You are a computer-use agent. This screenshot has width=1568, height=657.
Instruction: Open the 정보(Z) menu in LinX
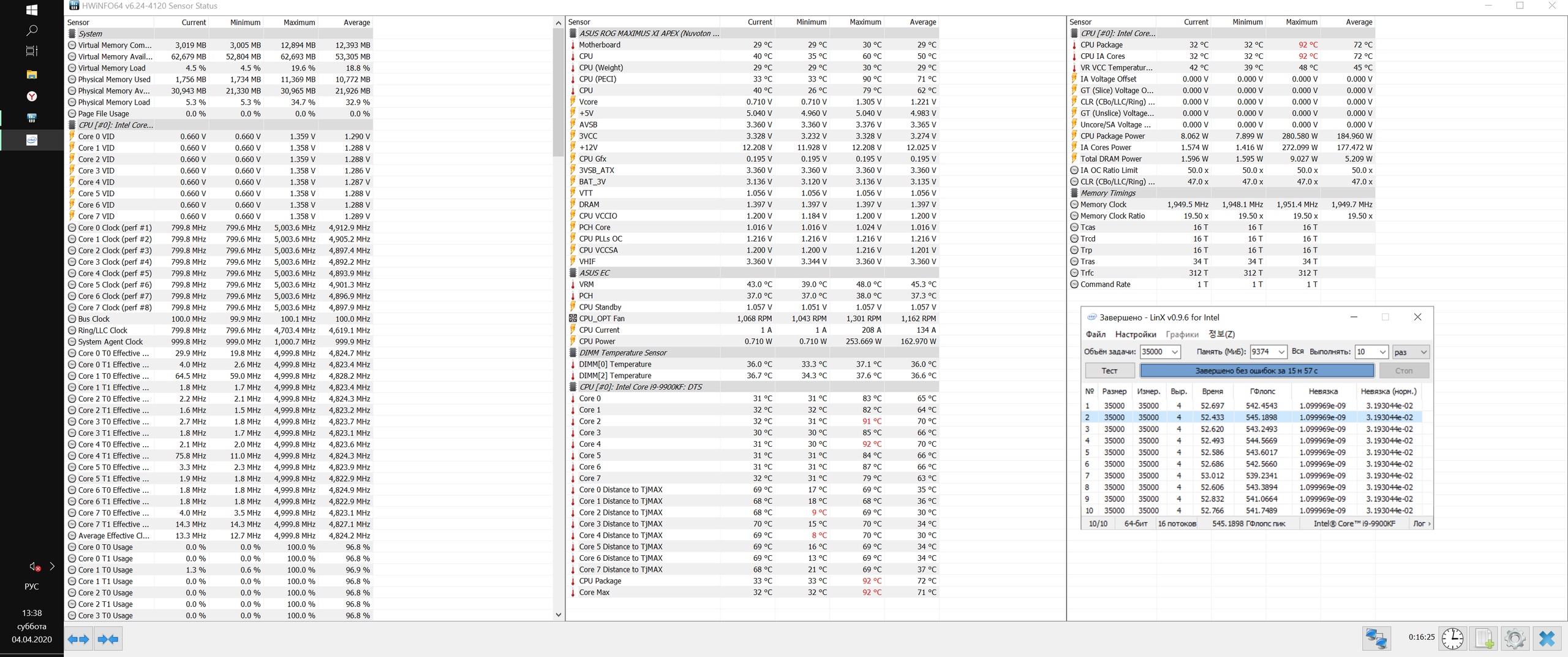click(1221, 334)
